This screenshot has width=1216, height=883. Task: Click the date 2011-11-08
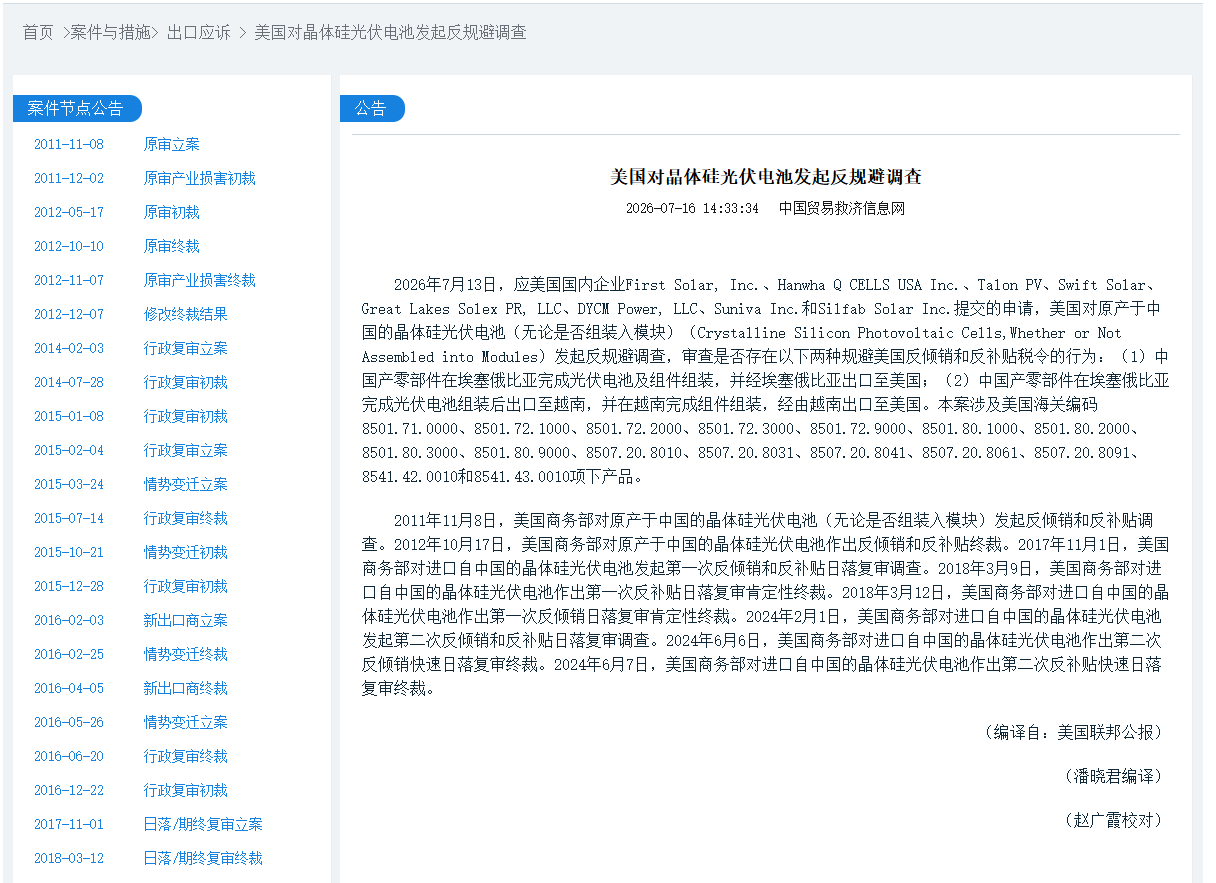click(69, 144)
